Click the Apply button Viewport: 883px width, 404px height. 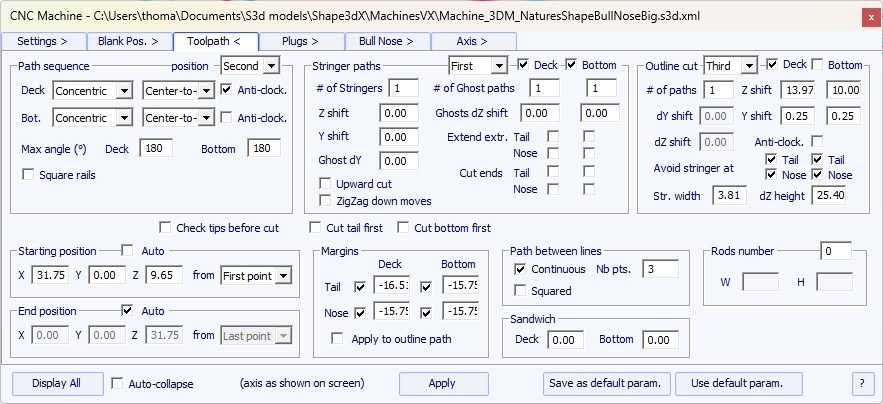pyautogui.click(x=442, y=383)
